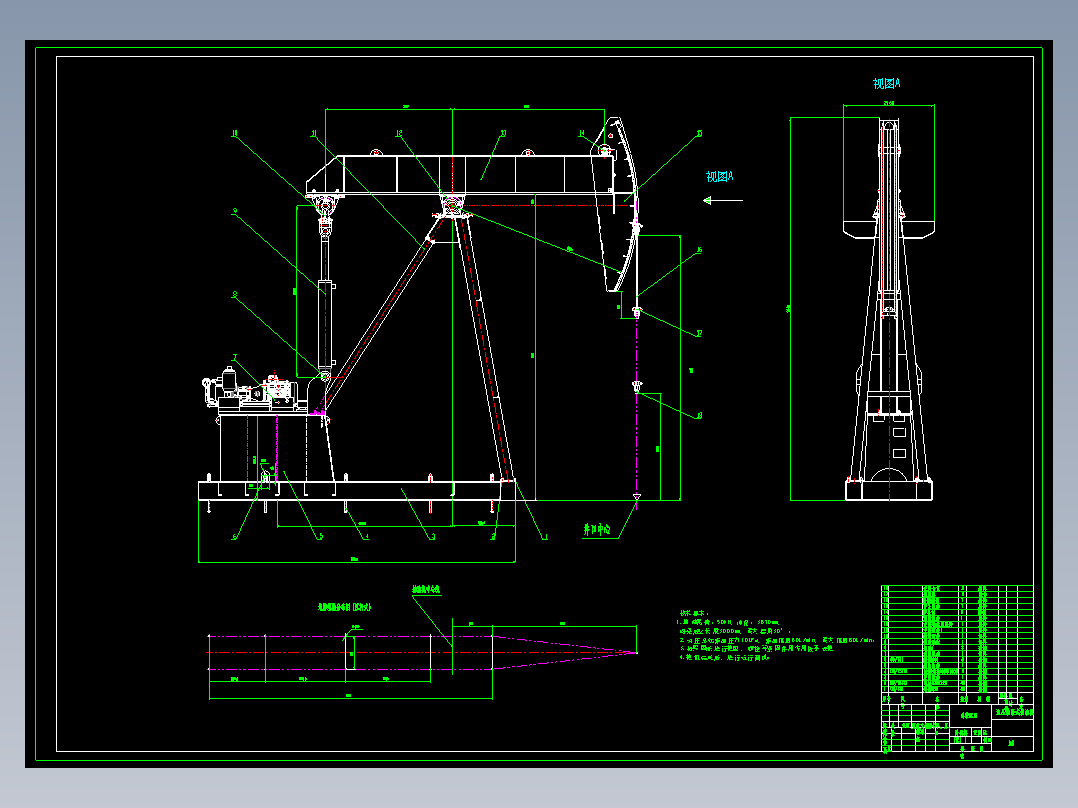Pick part callout number 12
This screenshot has width=1078, height=808.
(x=399, y=133)
